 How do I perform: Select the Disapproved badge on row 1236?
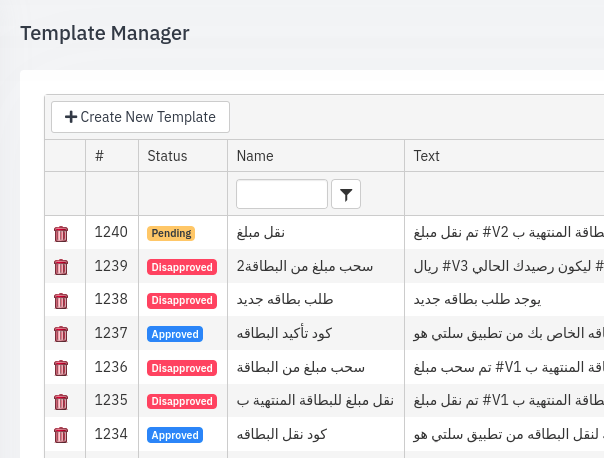pos(182,368)
